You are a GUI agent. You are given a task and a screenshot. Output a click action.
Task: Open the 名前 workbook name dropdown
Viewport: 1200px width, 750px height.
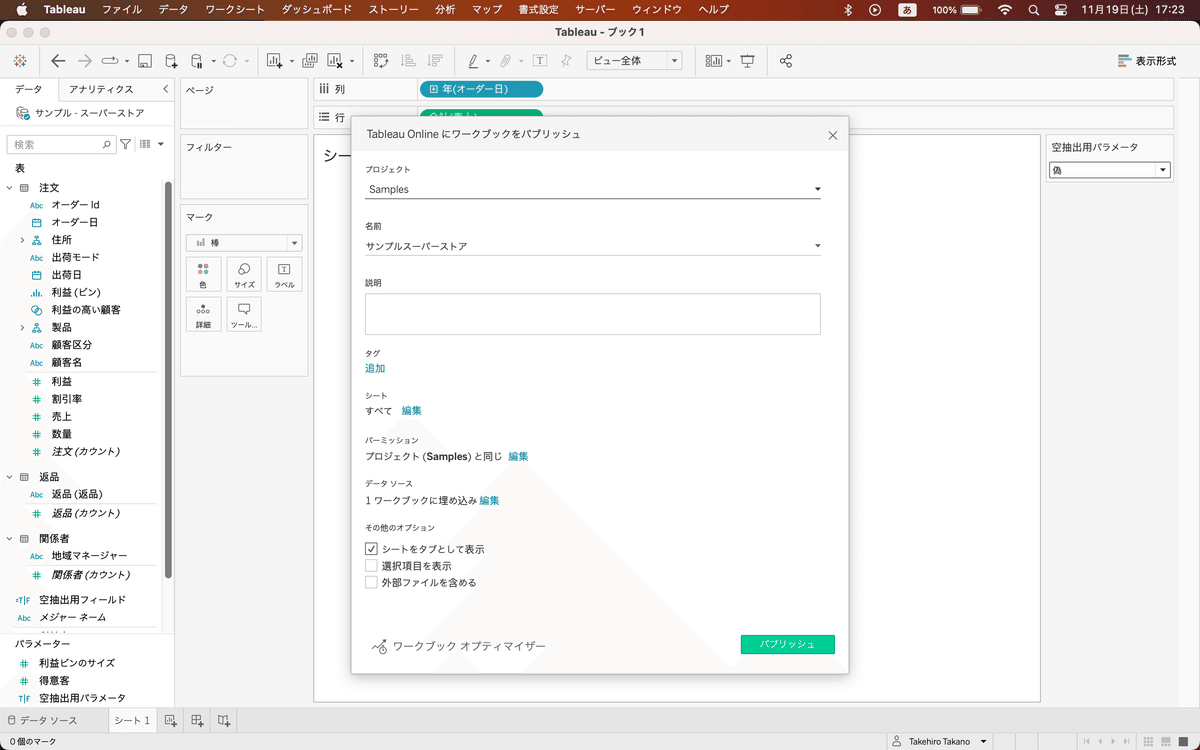[x=593, y=246]
